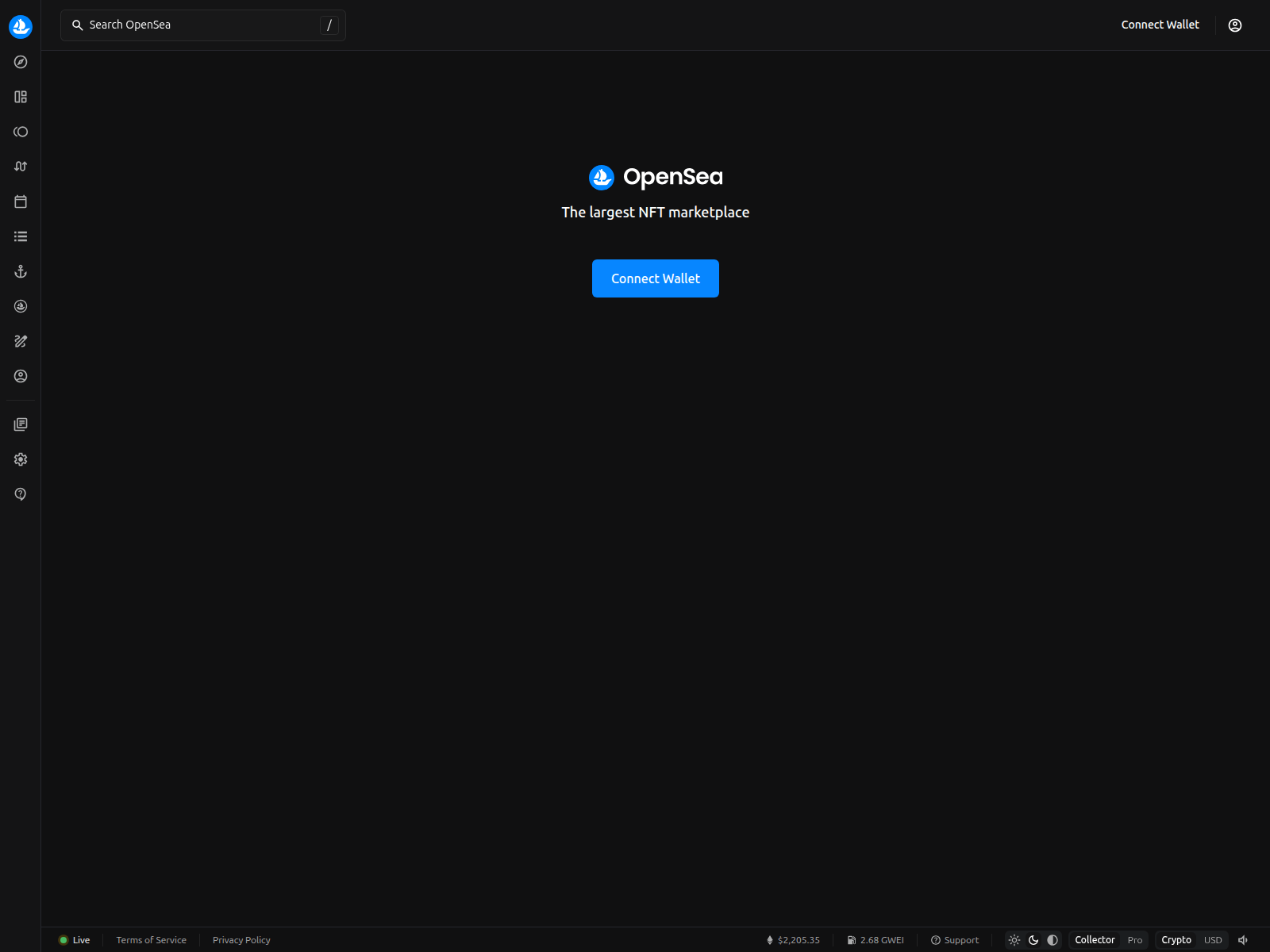Click the Ethereum price $2,205.35
Screen dimensions: 1270x952
point(793,940)
